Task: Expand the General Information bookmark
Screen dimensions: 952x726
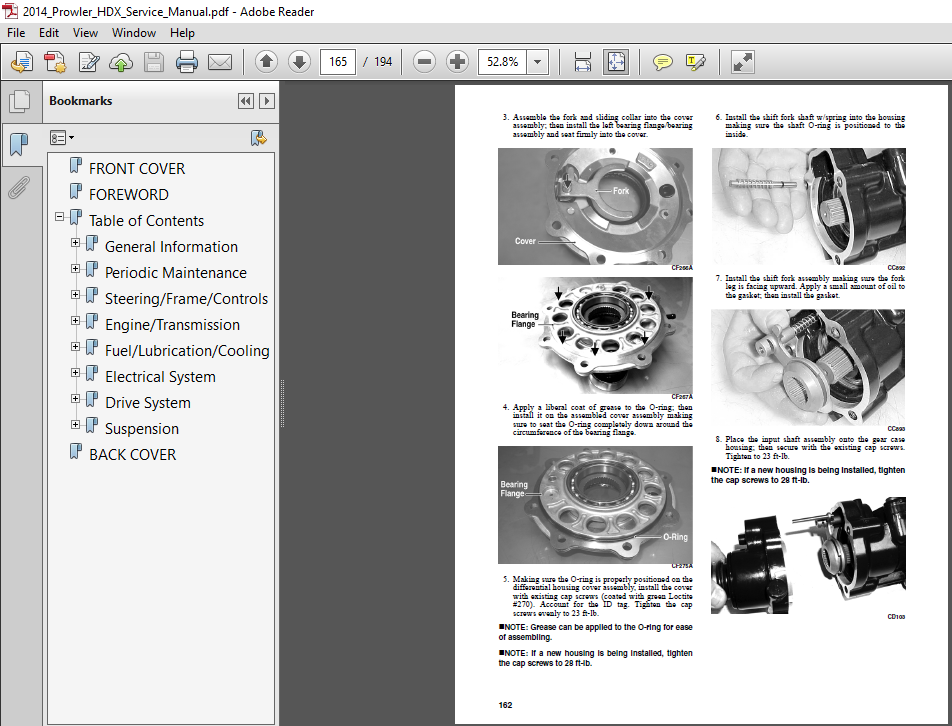Action: (75, 243)
